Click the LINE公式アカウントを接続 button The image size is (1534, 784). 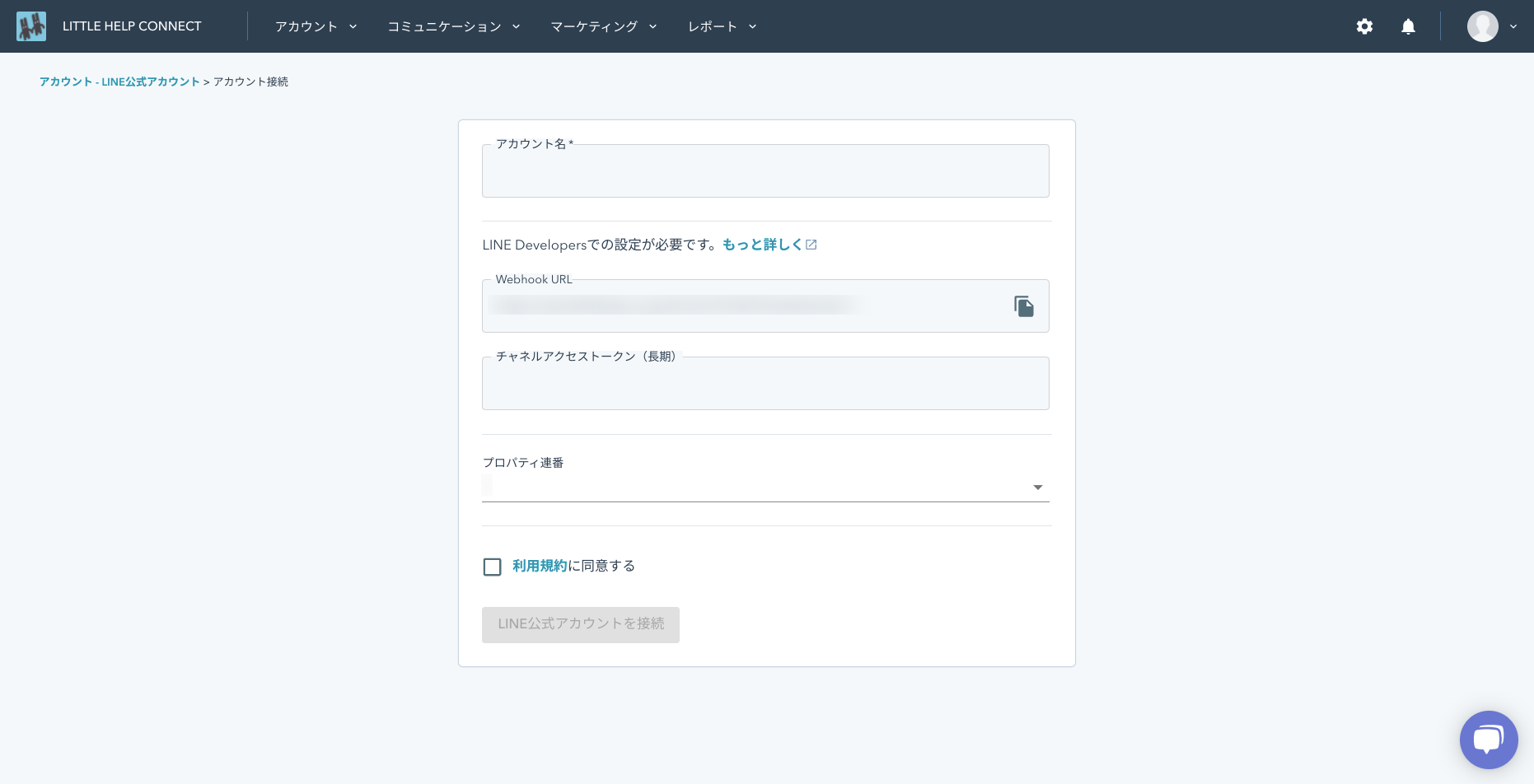[x=580, y=624]
